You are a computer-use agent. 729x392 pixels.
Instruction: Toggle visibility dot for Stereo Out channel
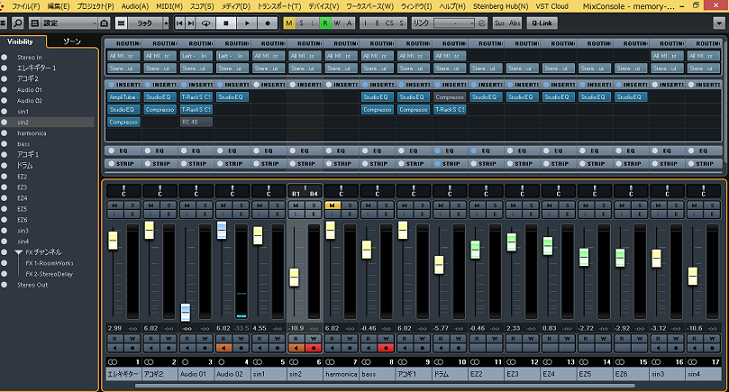[x=4, y=285]
